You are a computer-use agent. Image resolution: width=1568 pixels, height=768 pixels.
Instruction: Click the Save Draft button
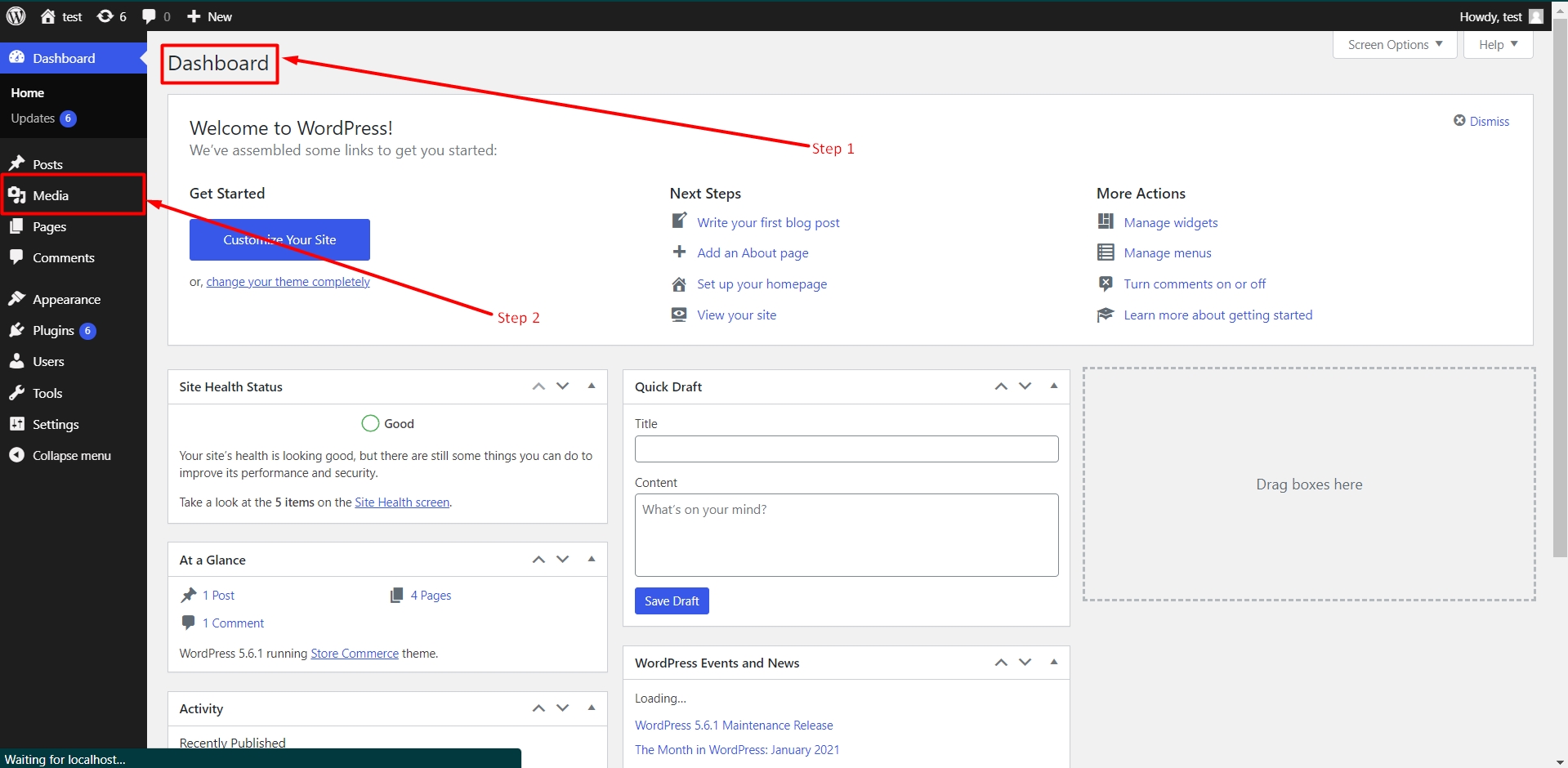(672, 601)
